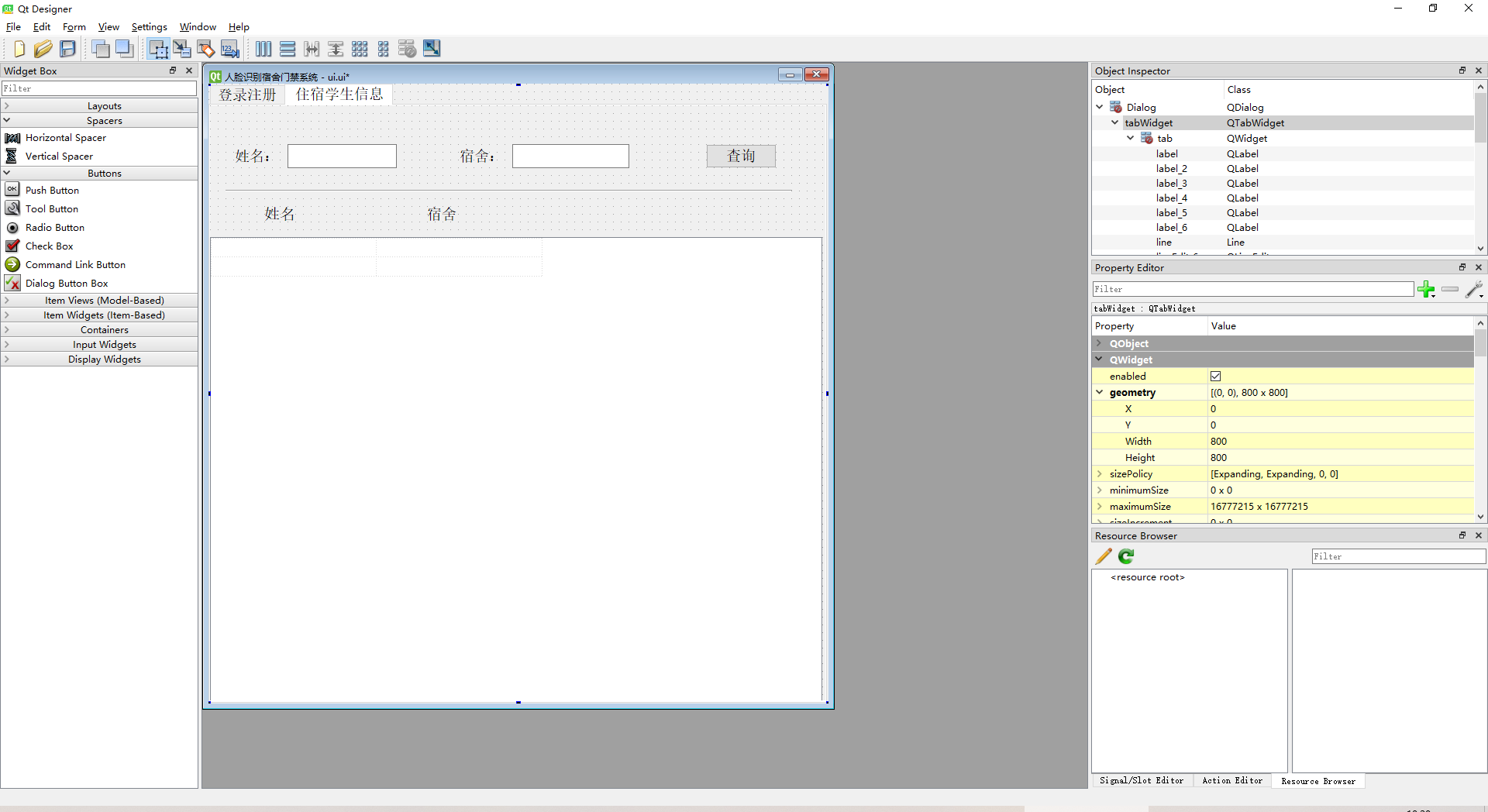Remove dynamic property with minus icon
Screen dimensions: 1488x812
click(x=1450, y=290)
